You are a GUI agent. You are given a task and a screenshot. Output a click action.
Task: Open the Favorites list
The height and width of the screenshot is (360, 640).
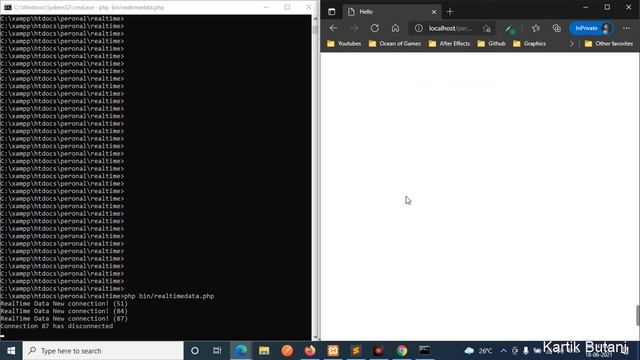click(x=536, y=28)
